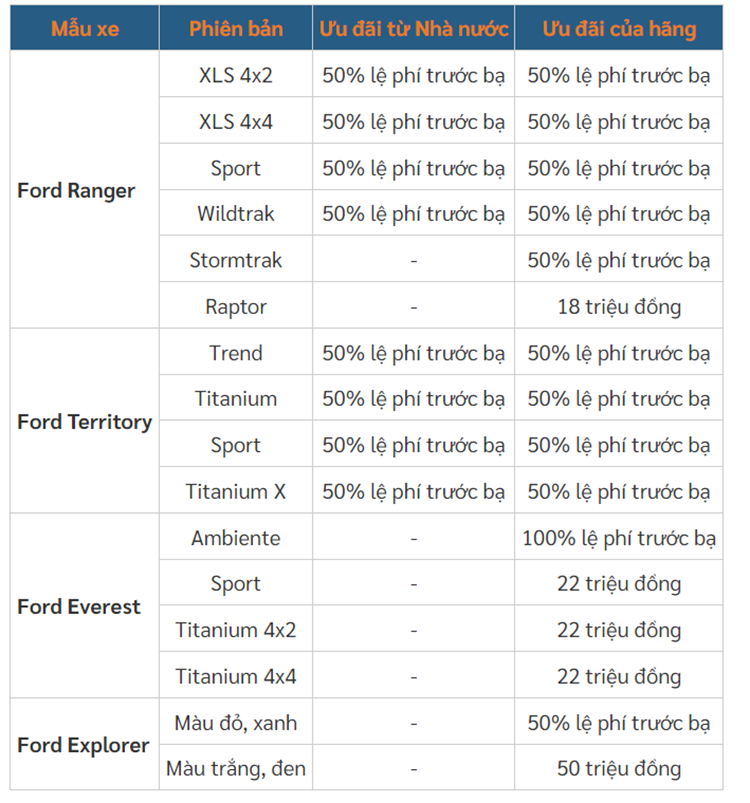Image resolution: width=750 pixels, height=803 pixels.
Task: Click the Trend version cell
Action: click(x=236, y=353)
